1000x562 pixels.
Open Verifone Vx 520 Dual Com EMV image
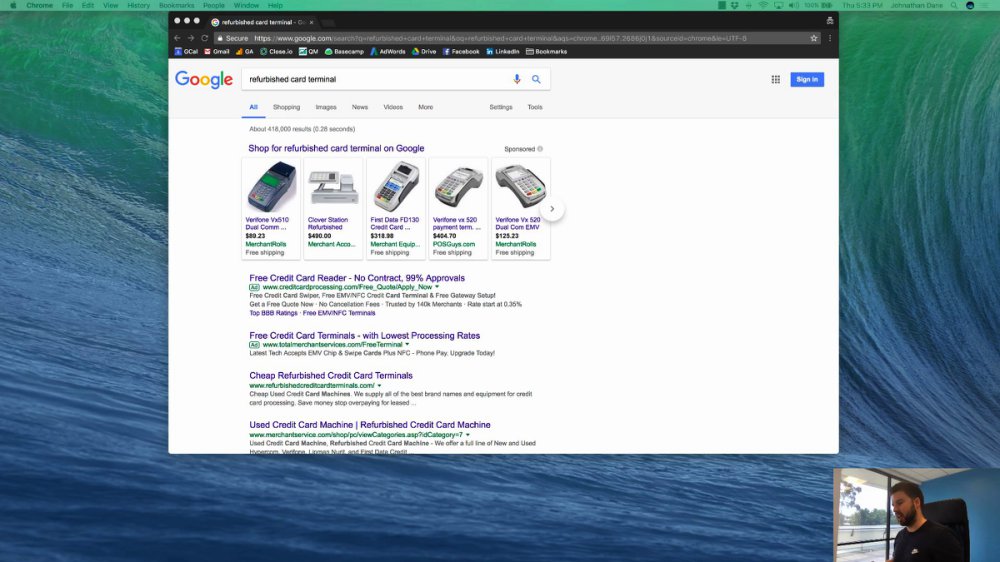520,186
